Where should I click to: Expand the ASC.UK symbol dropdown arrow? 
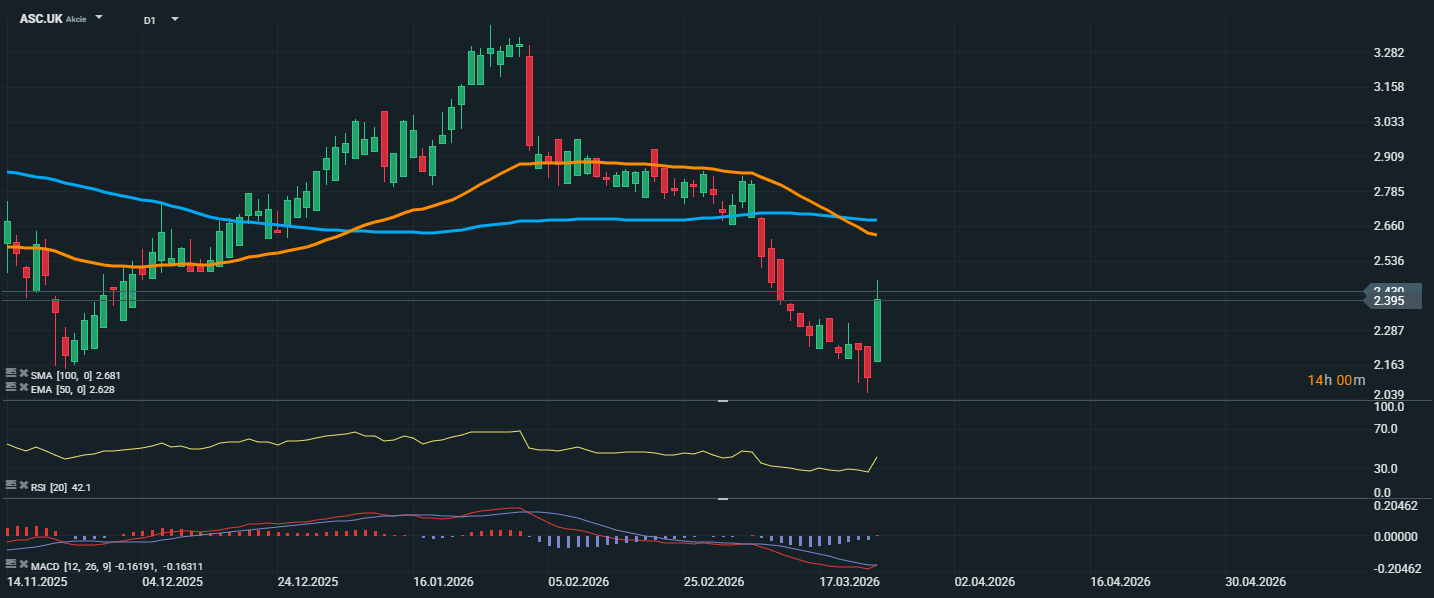coord(99,18)
